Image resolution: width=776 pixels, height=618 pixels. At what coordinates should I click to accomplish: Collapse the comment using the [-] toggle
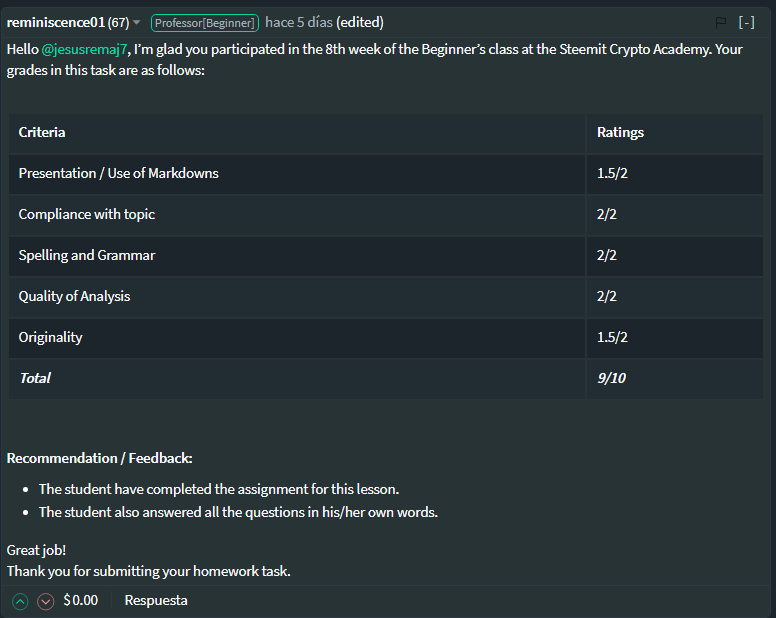tap(746, 22)
